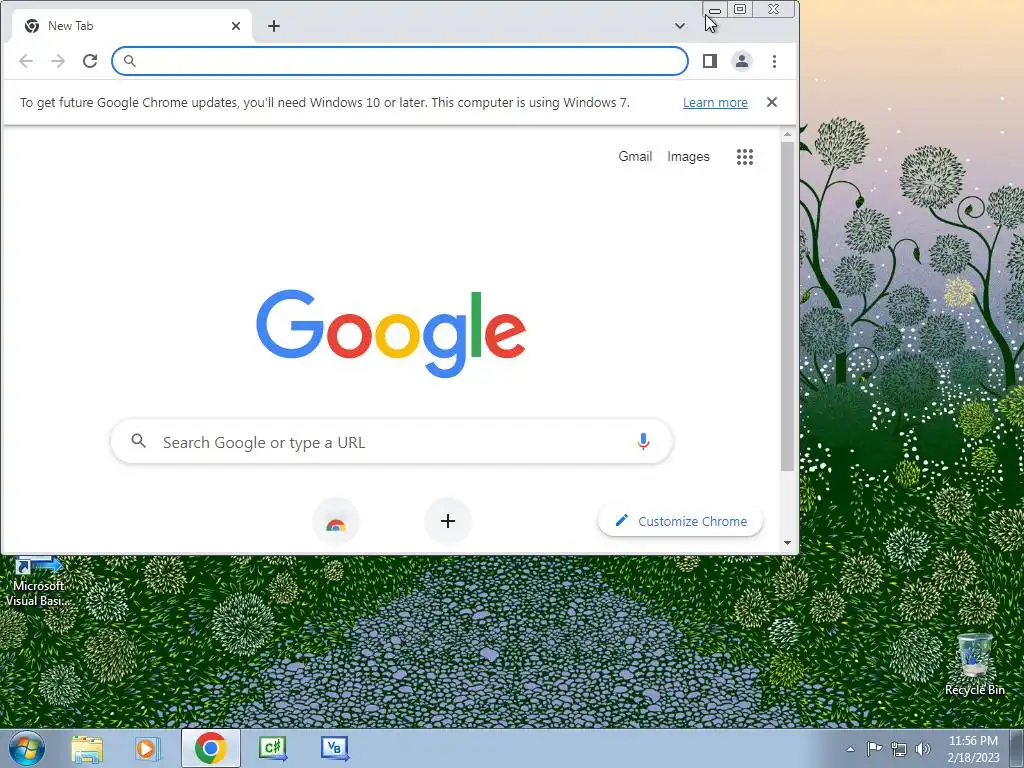Start voice search with microphone icon

point(643,442)
